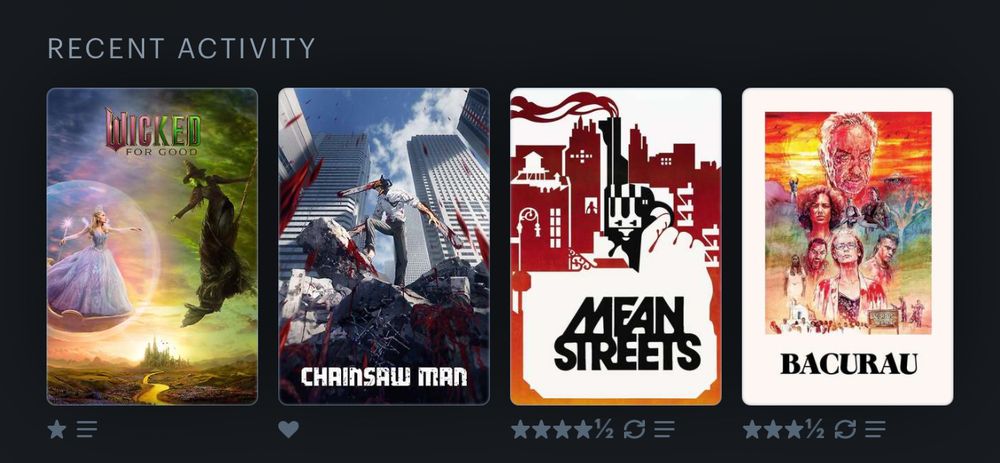Click the Mean Streets title text on poster
1000x463 pixels.
[627, 334]
